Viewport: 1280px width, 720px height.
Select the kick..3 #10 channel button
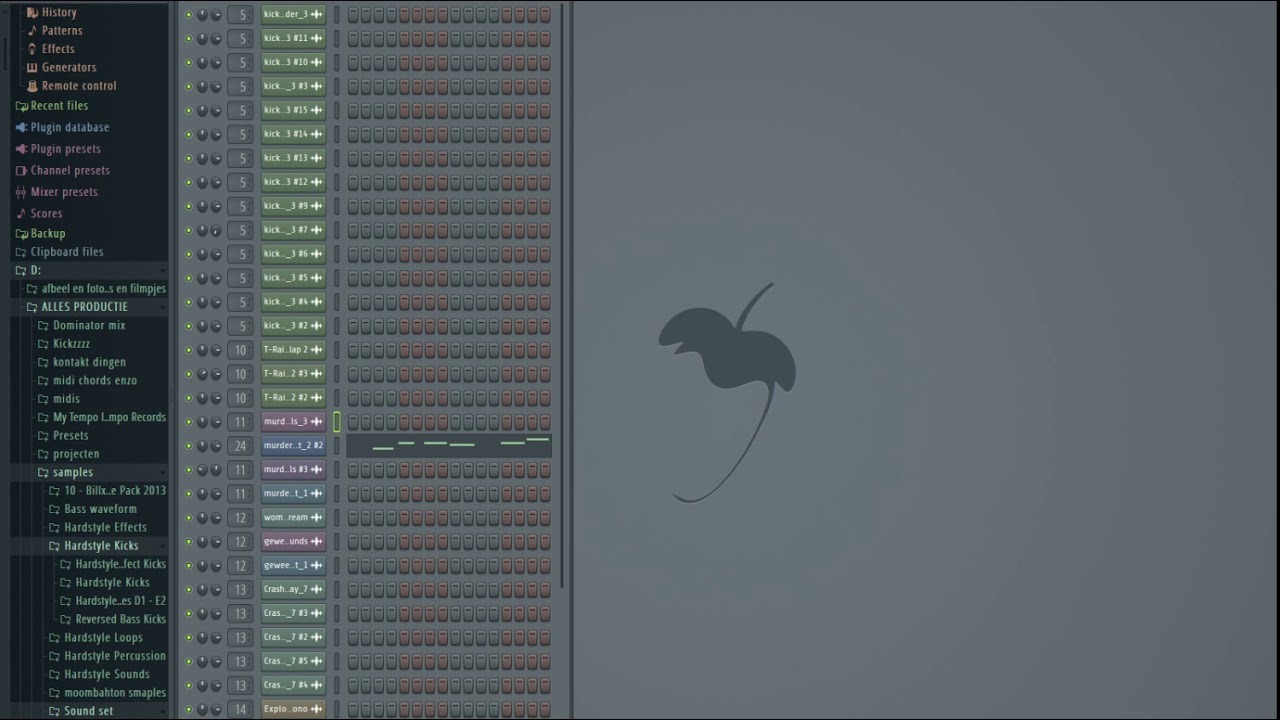[x=293, y=62]
